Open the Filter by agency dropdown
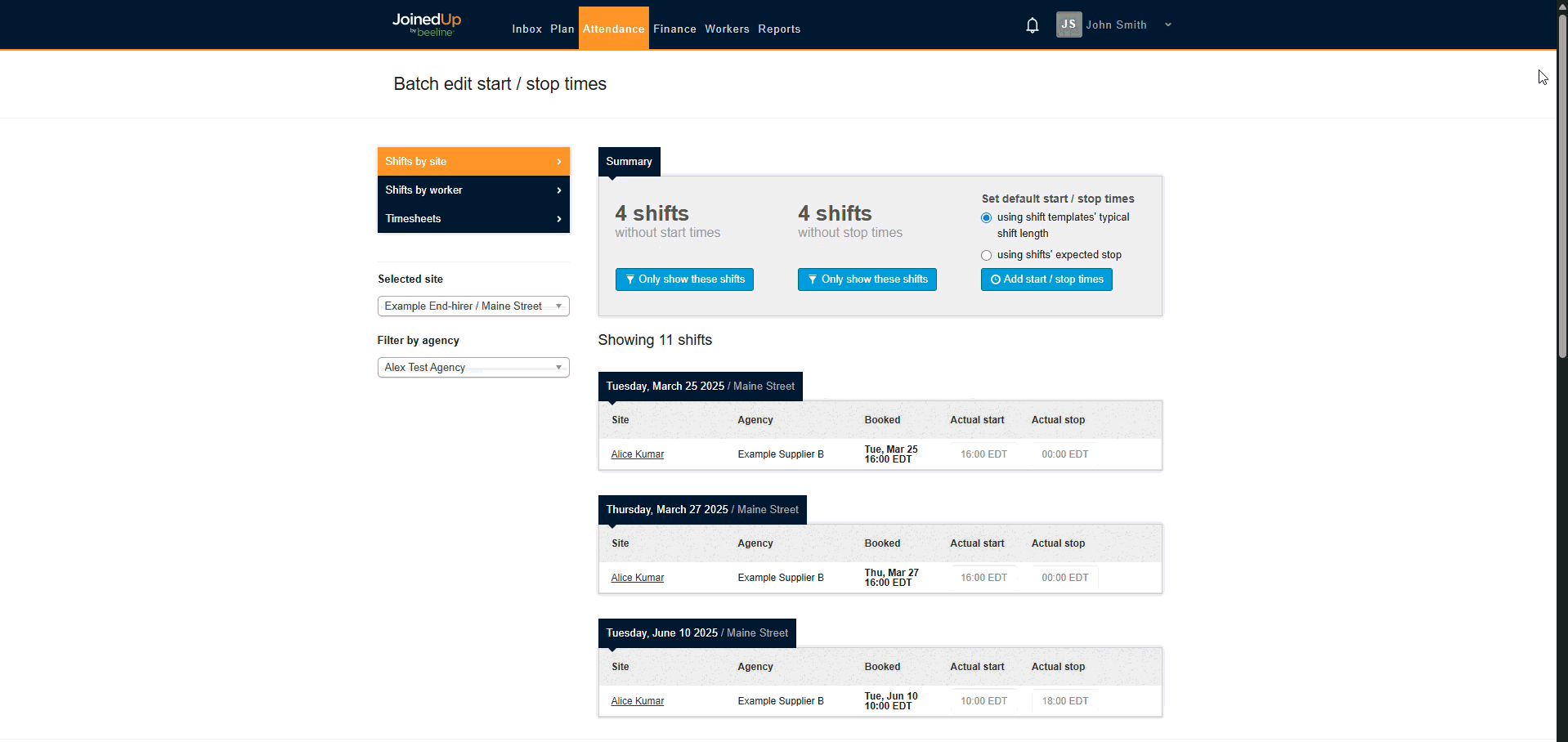Viewport: 1568px width, 742px height. click(x=473, y=368)
